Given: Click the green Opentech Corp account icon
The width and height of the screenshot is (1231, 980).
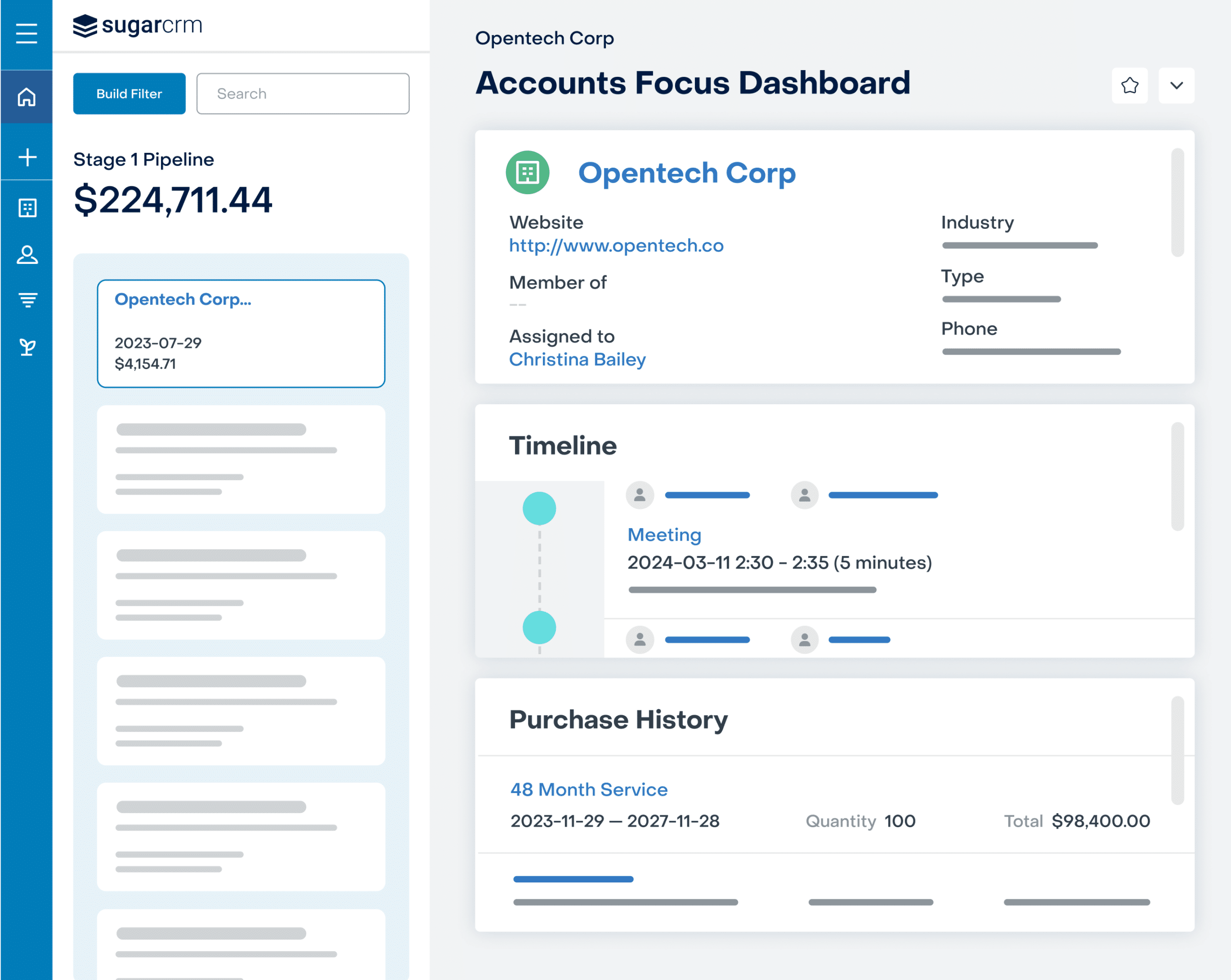Looking at the screenshot, I should point(527,173).
